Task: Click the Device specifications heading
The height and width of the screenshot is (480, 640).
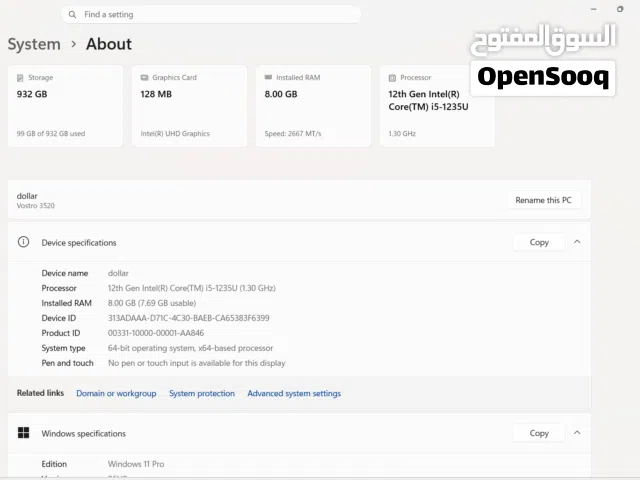Action: 79,243
